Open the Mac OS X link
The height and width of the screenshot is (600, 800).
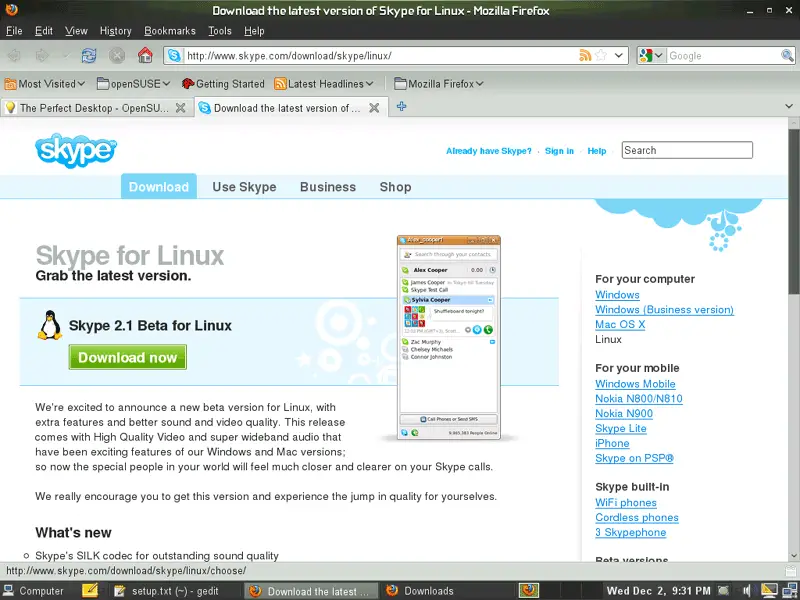click(620, 324)
